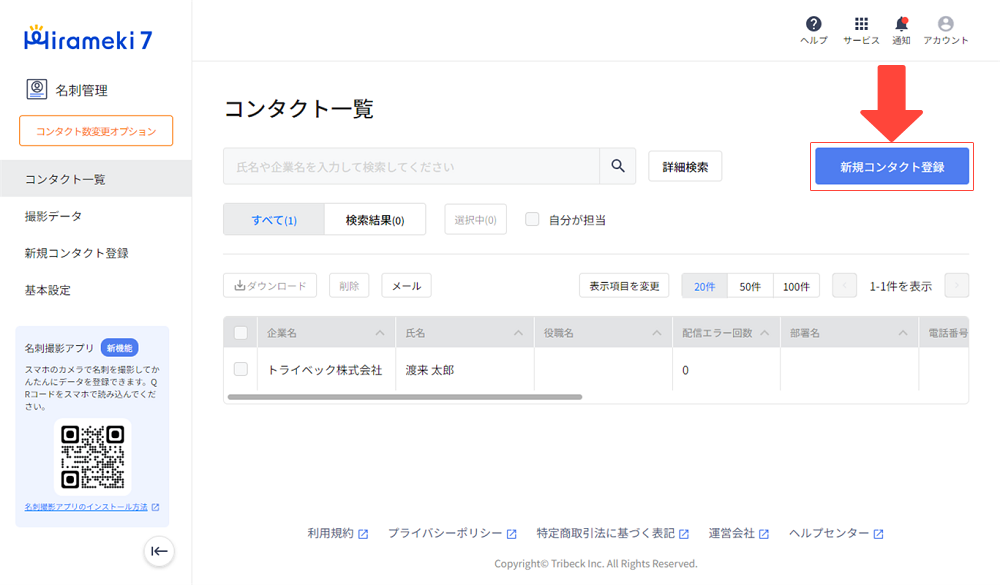
Task: Click external link icon beside プライバシーポリシー
Action: pyautogui.click(x=511, y=534)
